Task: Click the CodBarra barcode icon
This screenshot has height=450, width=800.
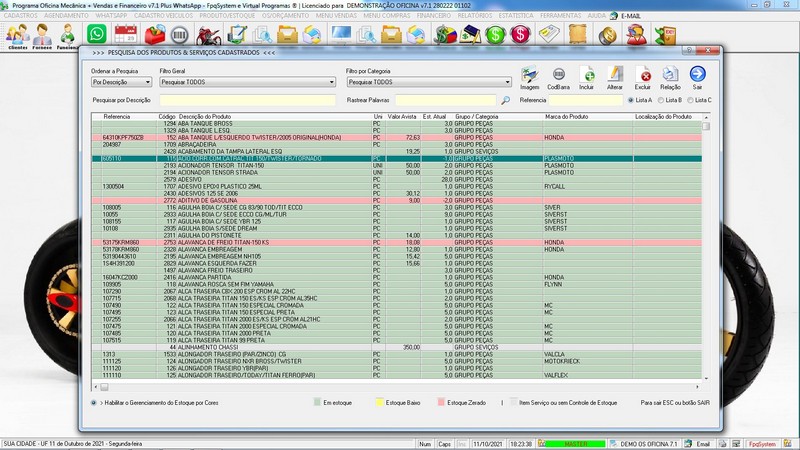Action: tap(560, 74)
